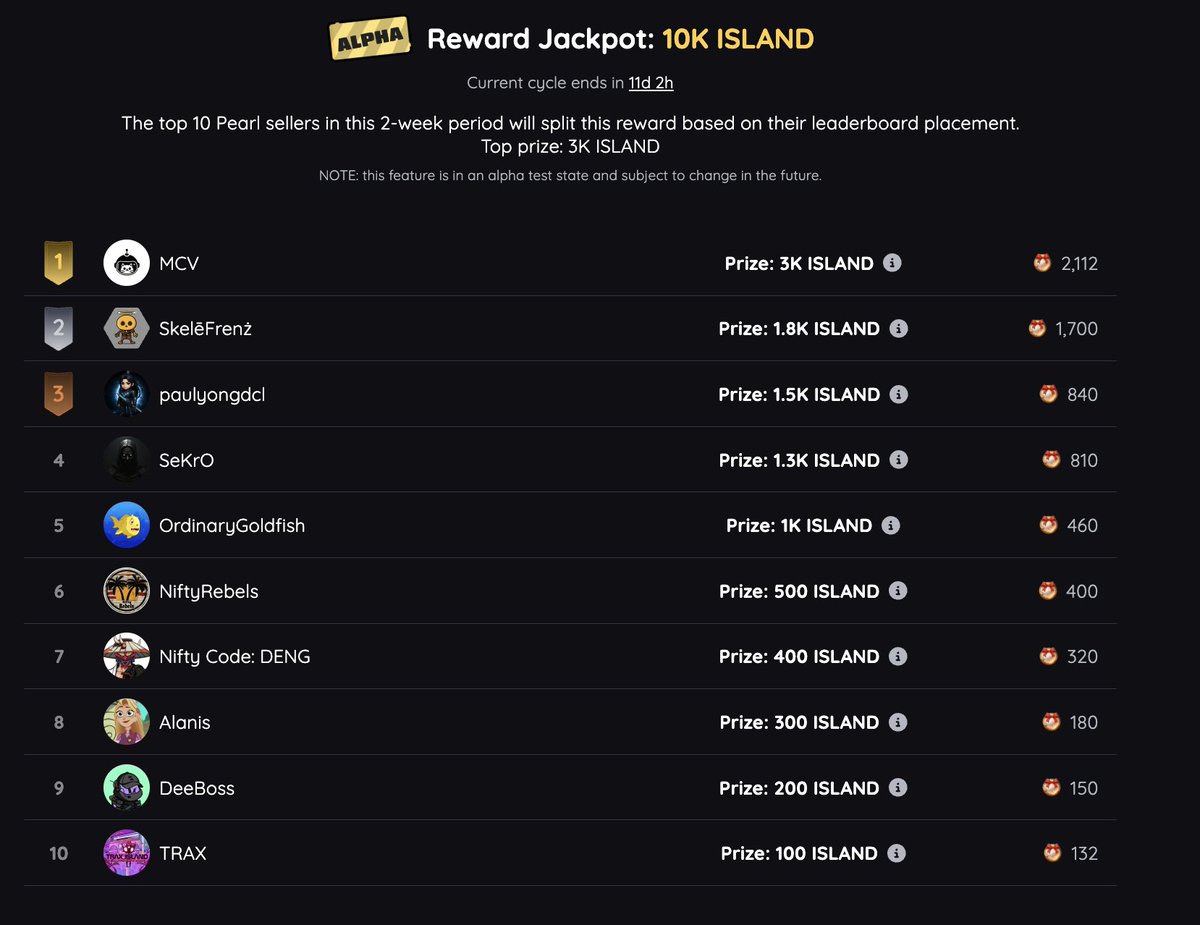Click info icon next to 400 ISLAND prize
Image resolution: width=1200 pixels, height=925 pixels.
(898, 656)
